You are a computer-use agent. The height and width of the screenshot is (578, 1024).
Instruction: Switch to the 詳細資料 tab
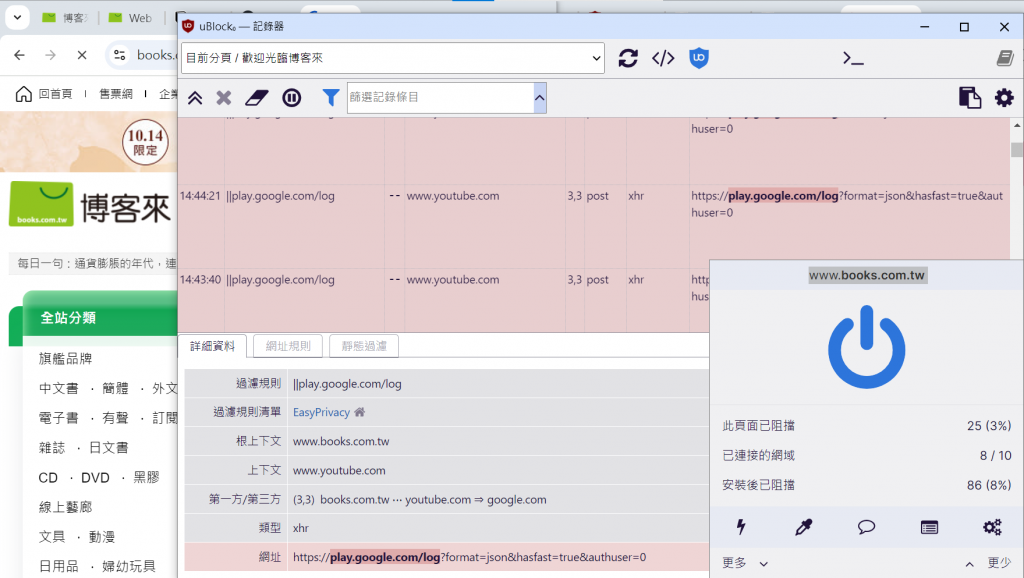point(212,346)
